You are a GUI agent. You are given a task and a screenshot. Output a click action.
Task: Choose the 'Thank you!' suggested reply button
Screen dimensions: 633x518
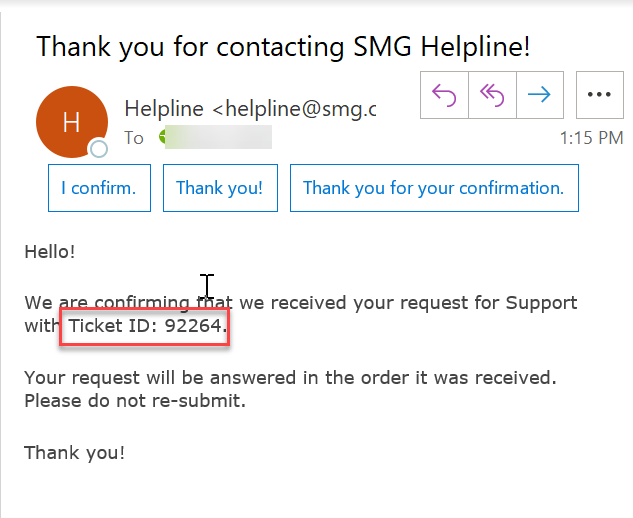coord(220,188)
